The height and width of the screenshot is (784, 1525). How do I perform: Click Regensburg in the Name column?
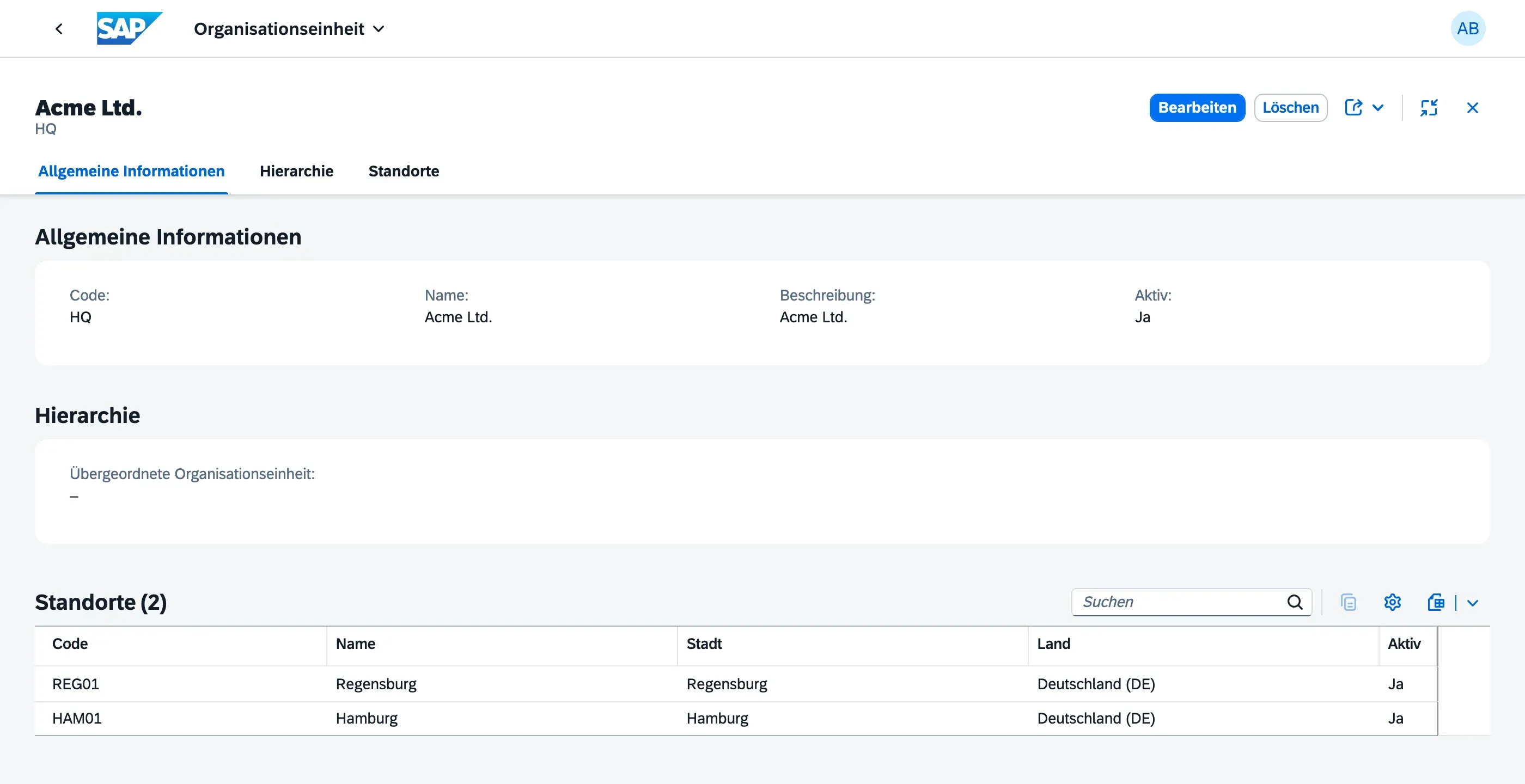point(376,684)
